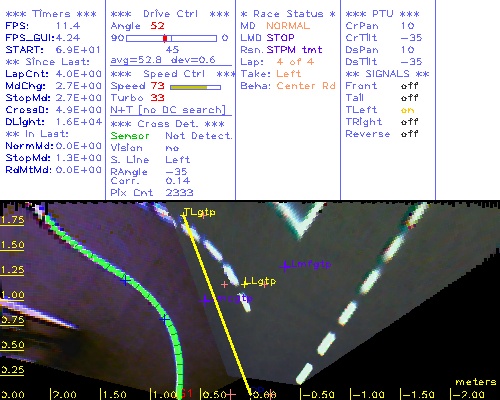Click the purple cross on the yellow line
Viewport: 500px width, 400px height.
tap(205, 300)
